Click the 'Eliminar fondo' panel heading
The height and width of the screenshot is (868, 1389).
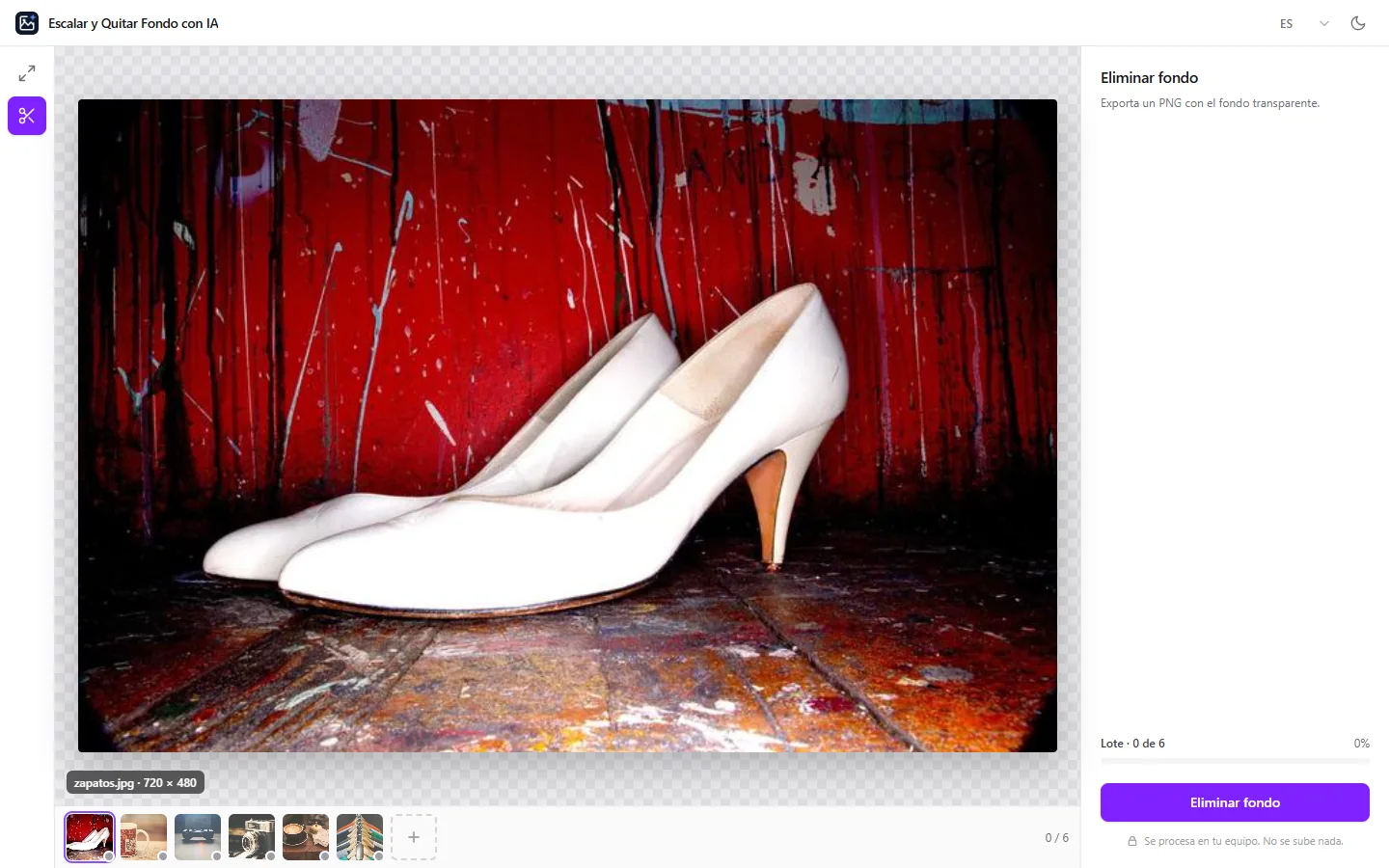1149,78
